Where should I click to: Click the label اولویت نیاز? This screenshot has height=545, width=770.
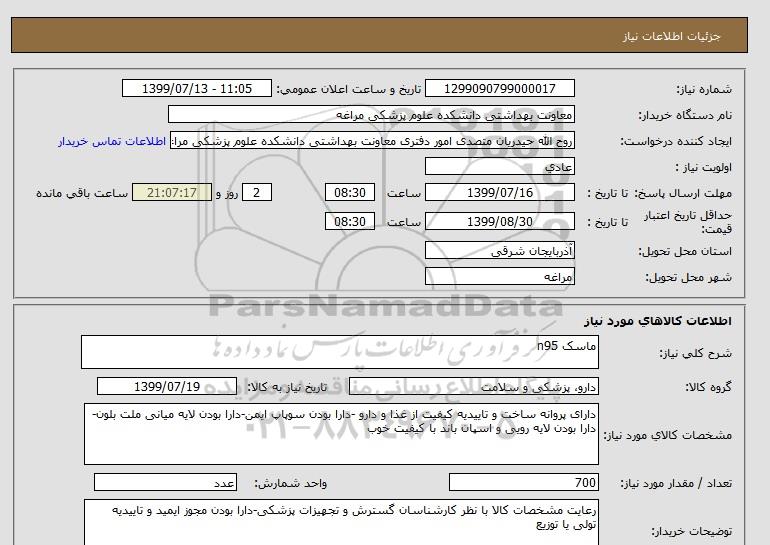pyautogui.click(x=704, y=167)
